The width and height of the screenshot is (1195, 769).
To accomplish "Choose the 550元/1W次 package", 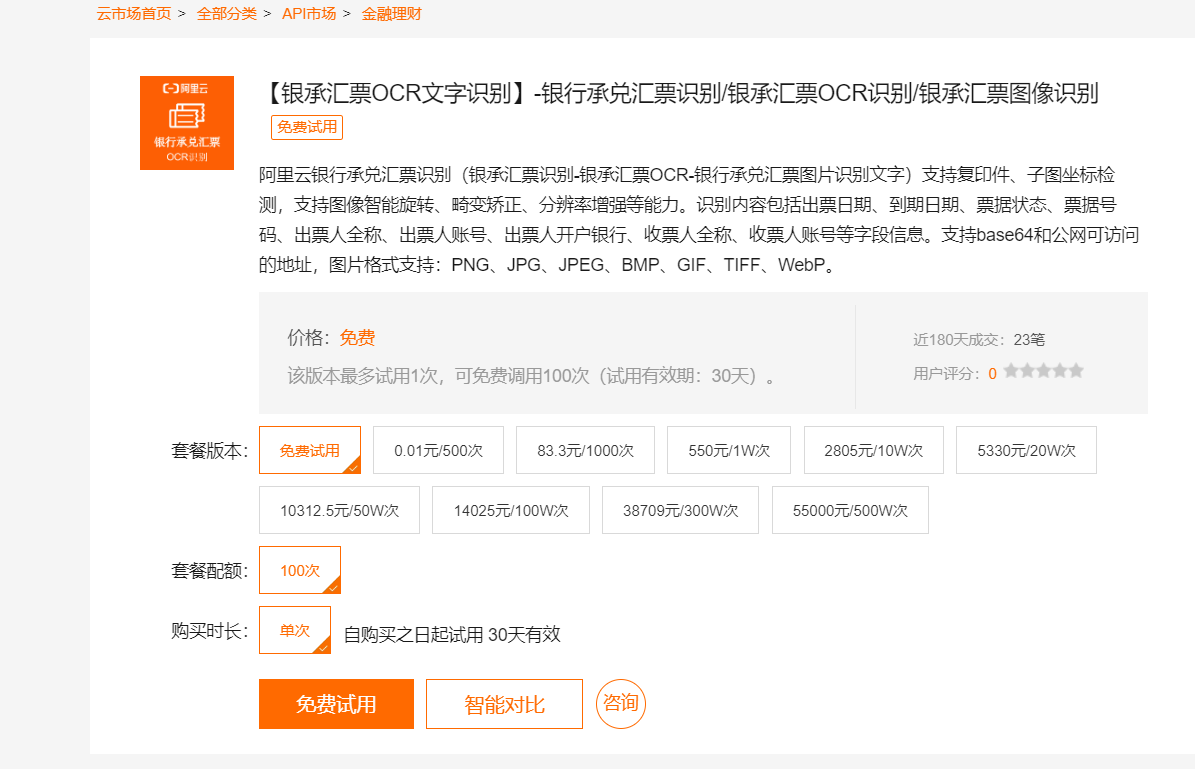I will pyautogui.click(x=729, y=450).
